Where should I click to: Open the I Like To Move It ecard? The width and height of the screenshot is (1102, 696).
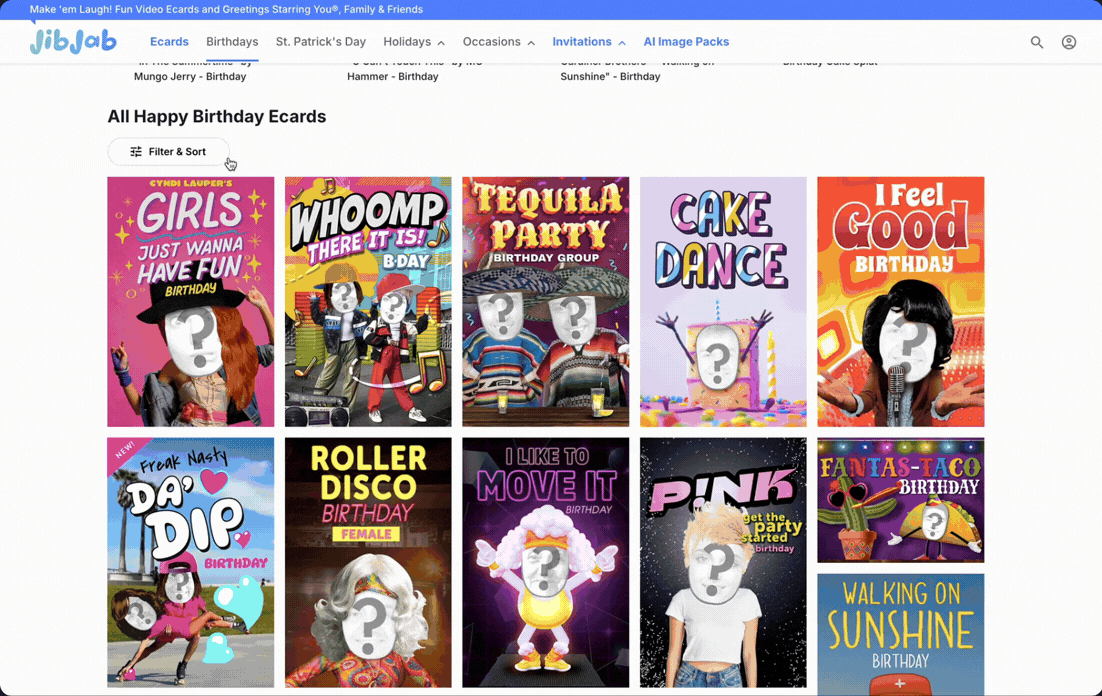545,562
